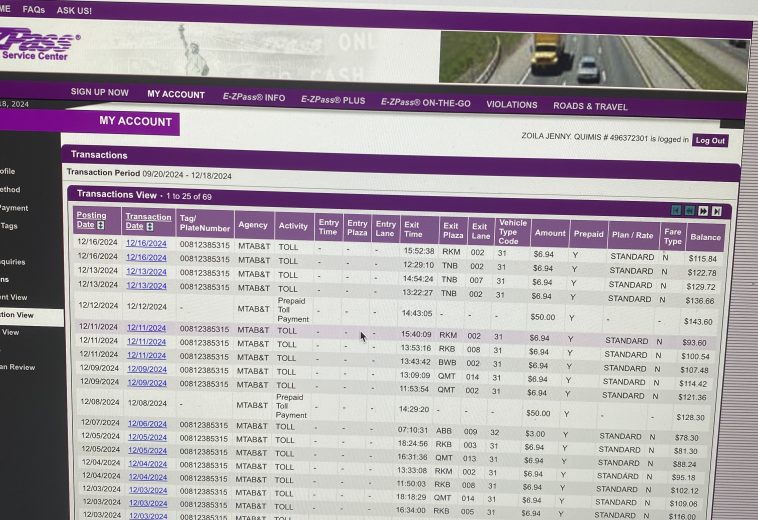
Task: Open transaction 12/09/2024 with exit time 13:09:09
Action: coord(147,369)
